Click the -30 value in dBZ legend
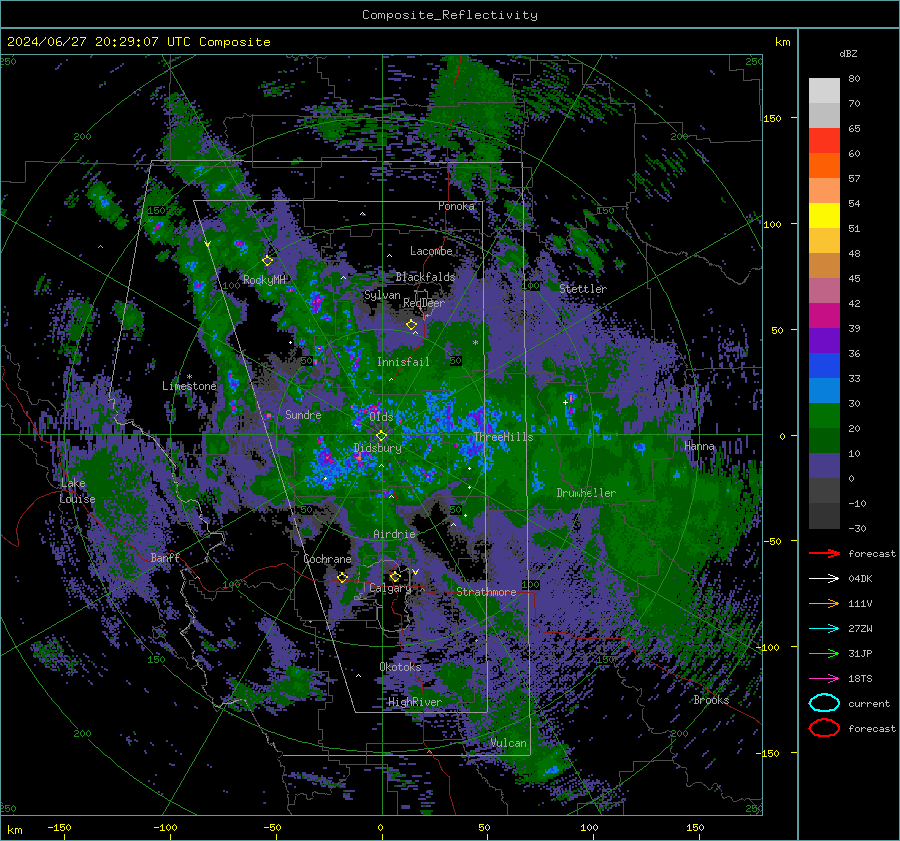The width and height of the screenshot is (900, 841). 857,528
